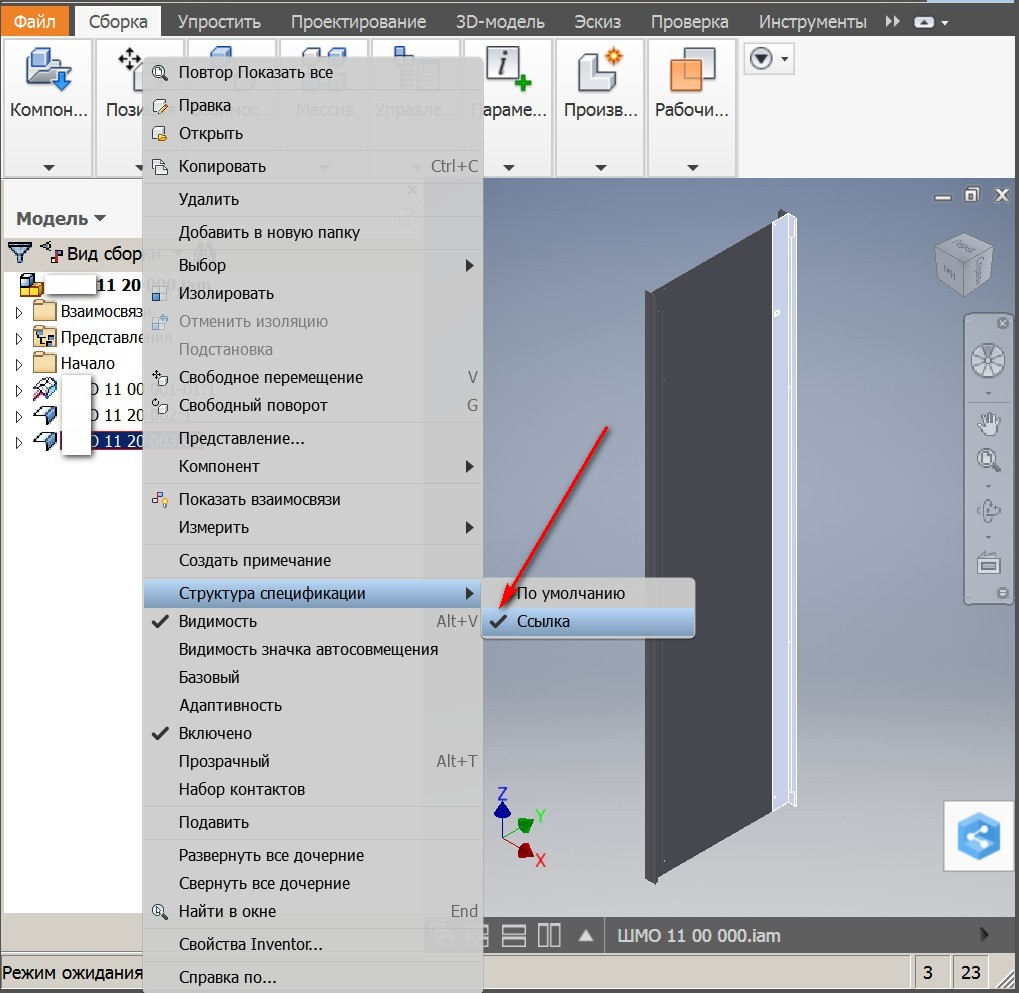The width and height of the screenshot is (1019, 993).
Task: Open the Модель browser dropdown
Action: click(60, 218)
